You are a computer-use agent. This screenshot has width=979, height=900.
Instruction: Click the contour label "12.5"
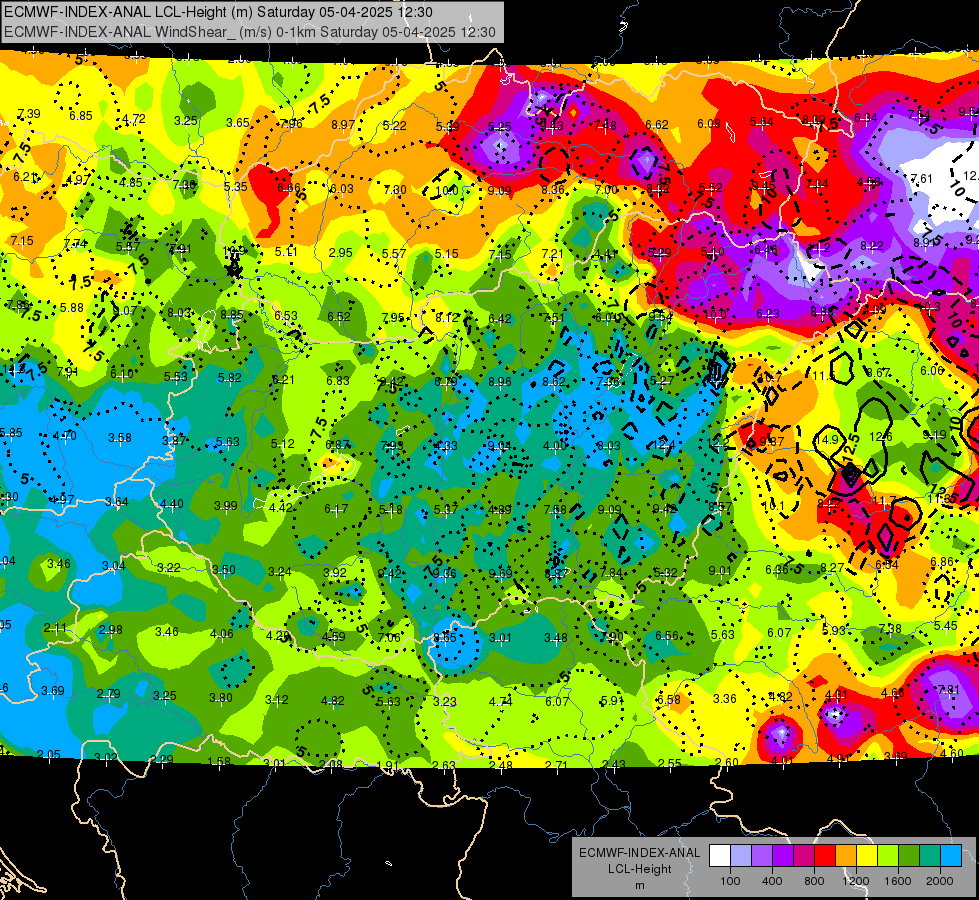click(850, 448)
